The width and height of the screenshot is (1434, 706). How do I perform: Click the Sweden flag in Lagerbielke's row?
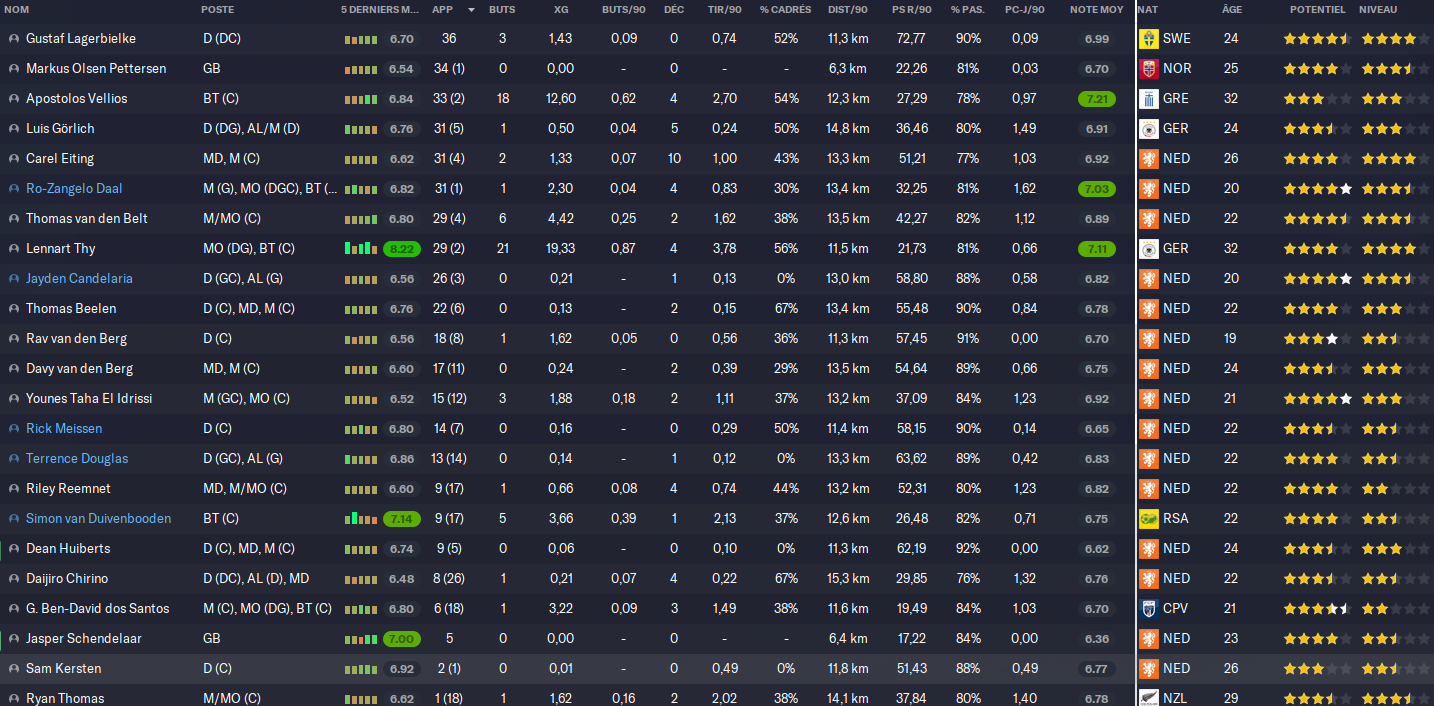point(1149,39)
